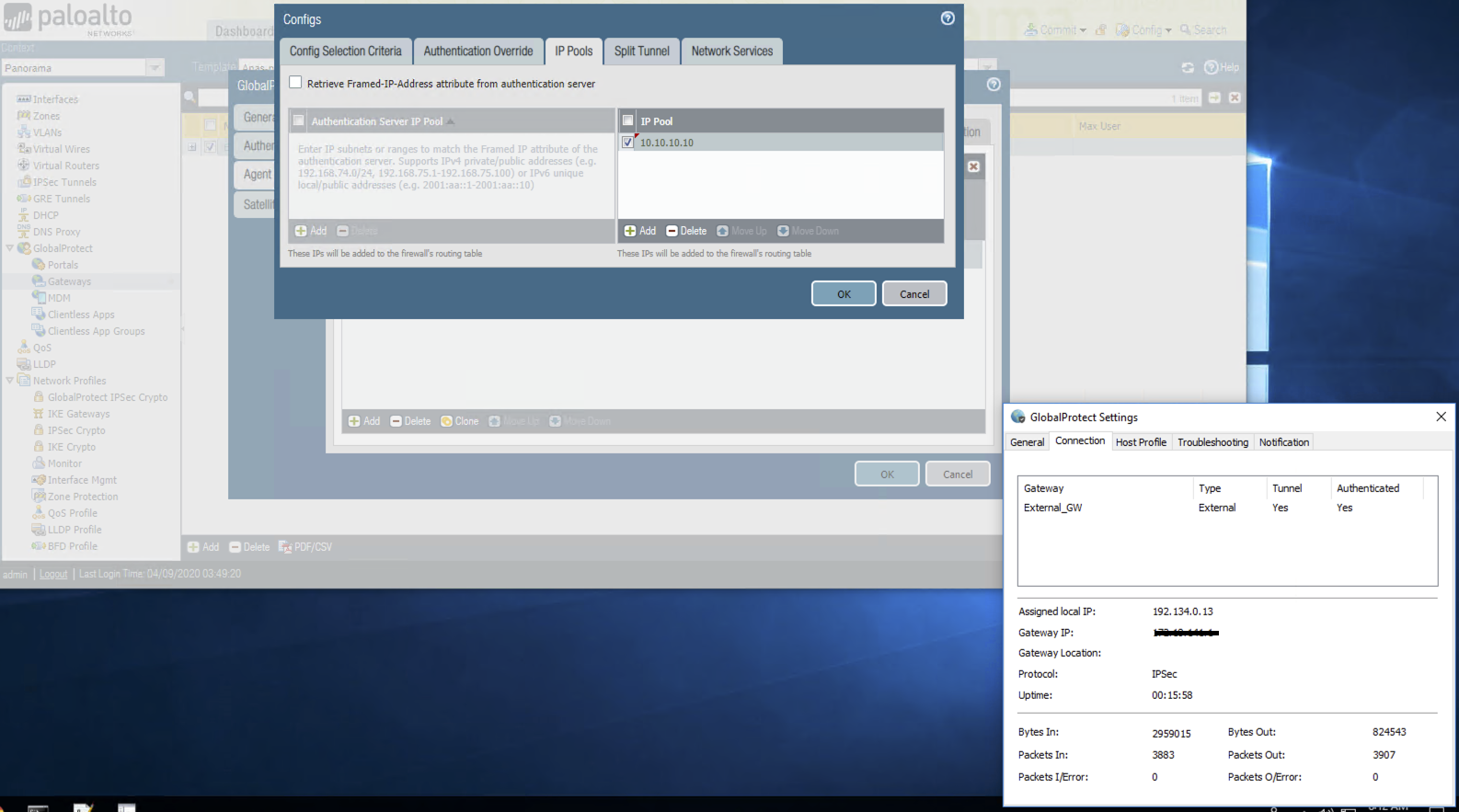The height and width of the screenshot is (812, 1459).
Task: Select the 10.10.10.10 IP pool entry
Action: (782, 143)
